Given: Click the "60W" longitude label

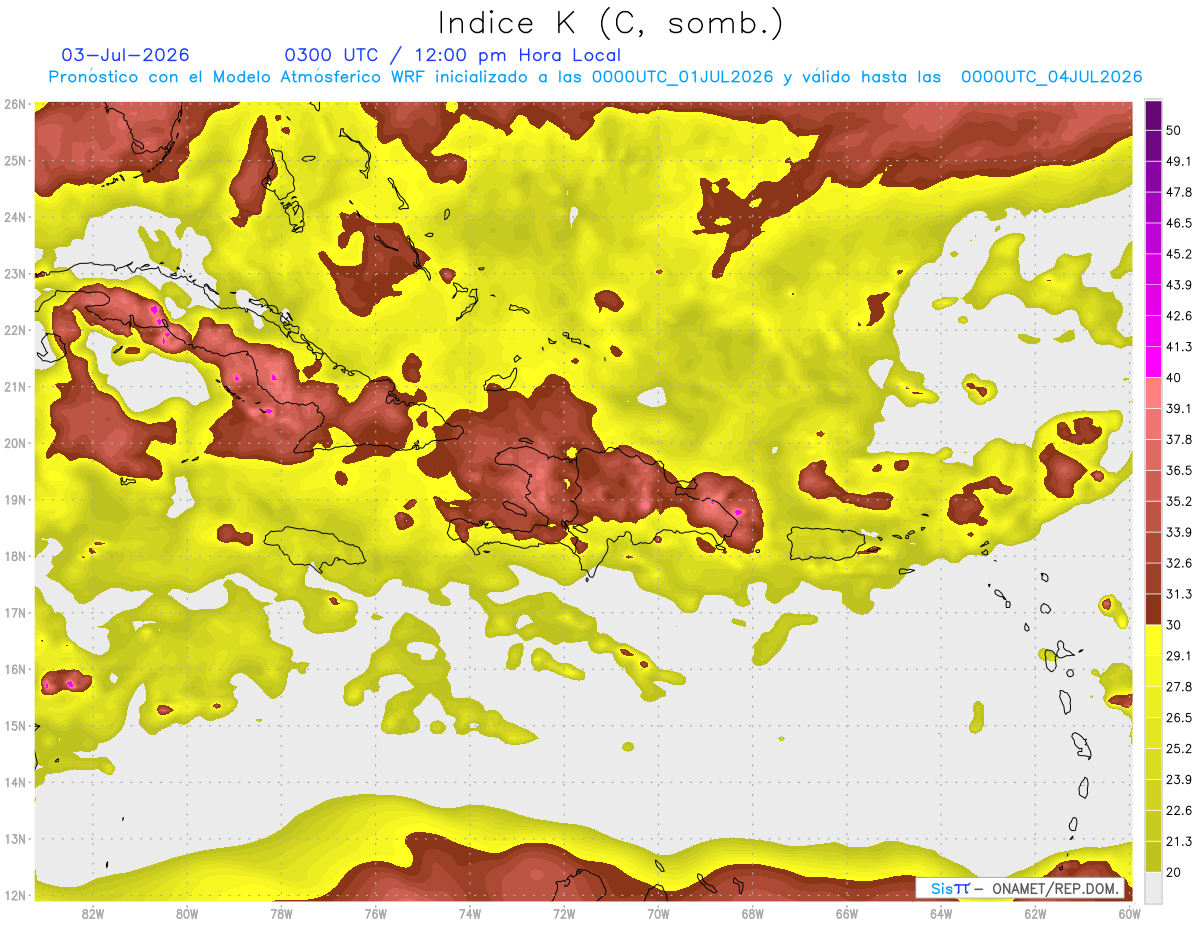Looking at the screenshot, I should (1130, 914).
